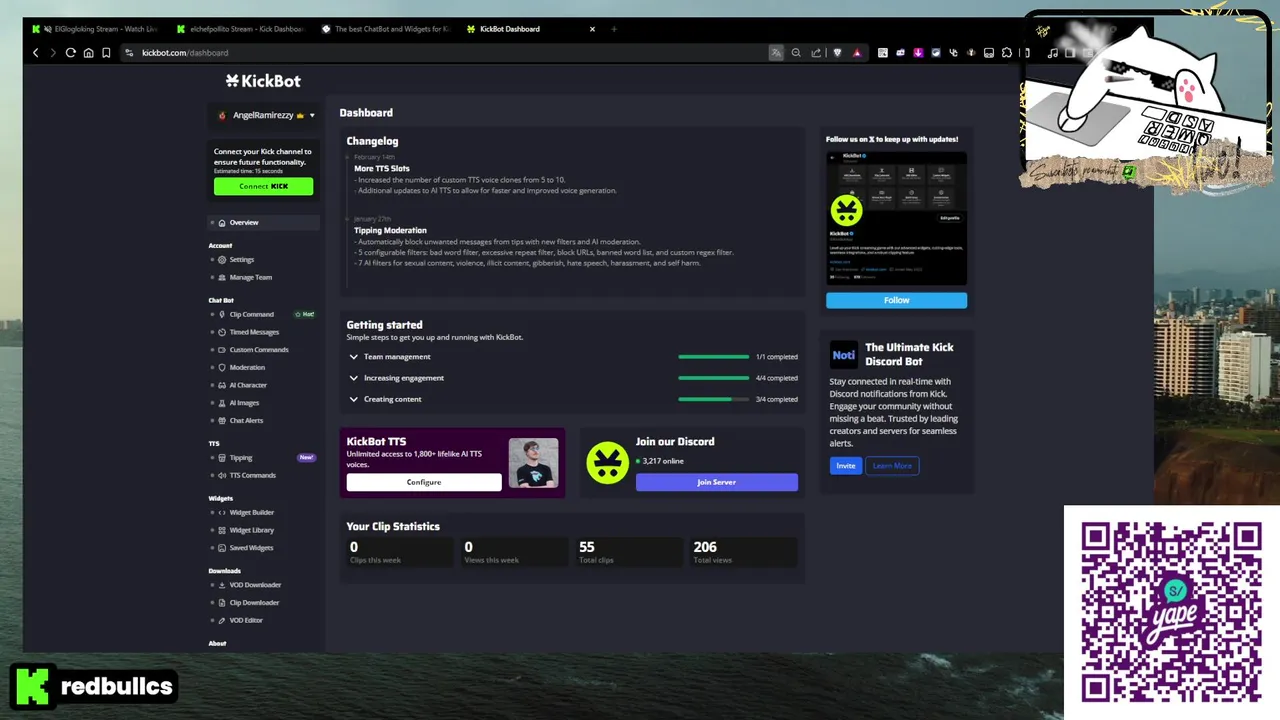The width and height of the screenshot is (1280, 720).
Task: Click the Learn More button
Action: 892,466
